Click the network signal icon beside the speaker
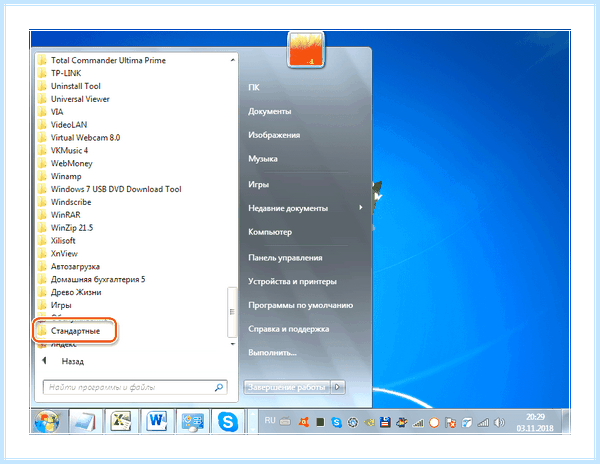Image resolution: width=600 pixels, height=464 pixels. (483, 423)
